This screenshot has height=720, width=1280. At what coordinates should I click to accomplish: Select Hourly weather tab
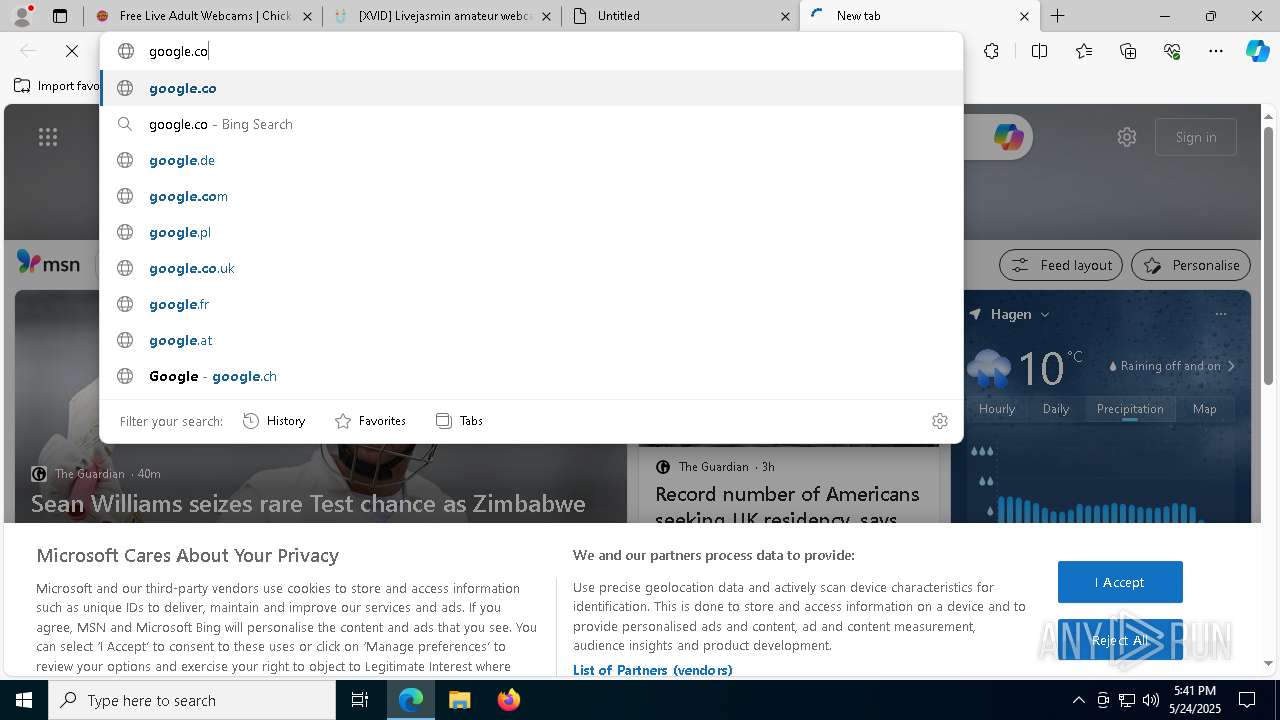[x=997, y=409]
